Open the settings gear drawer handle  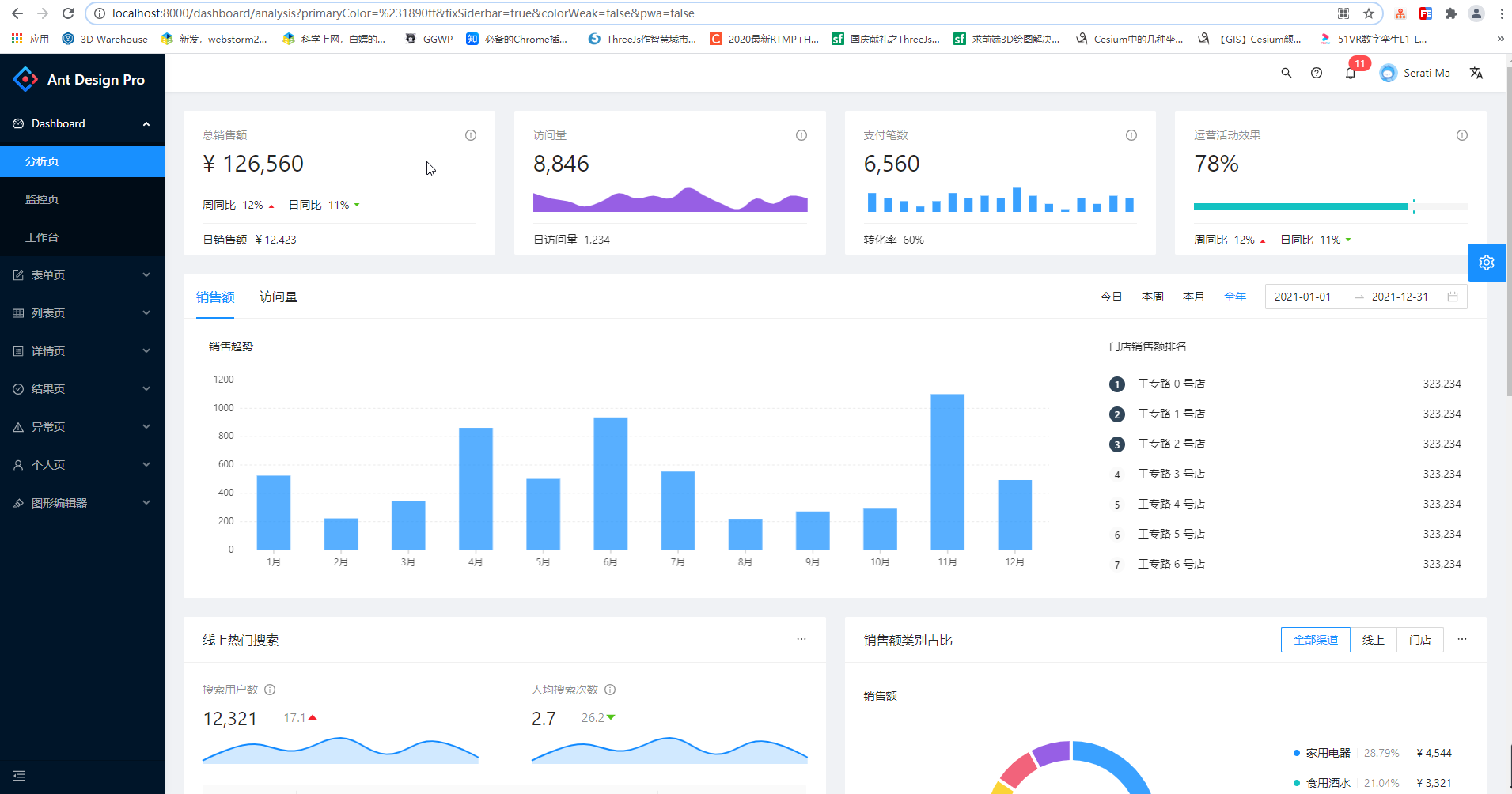[x=1487, y=263]
